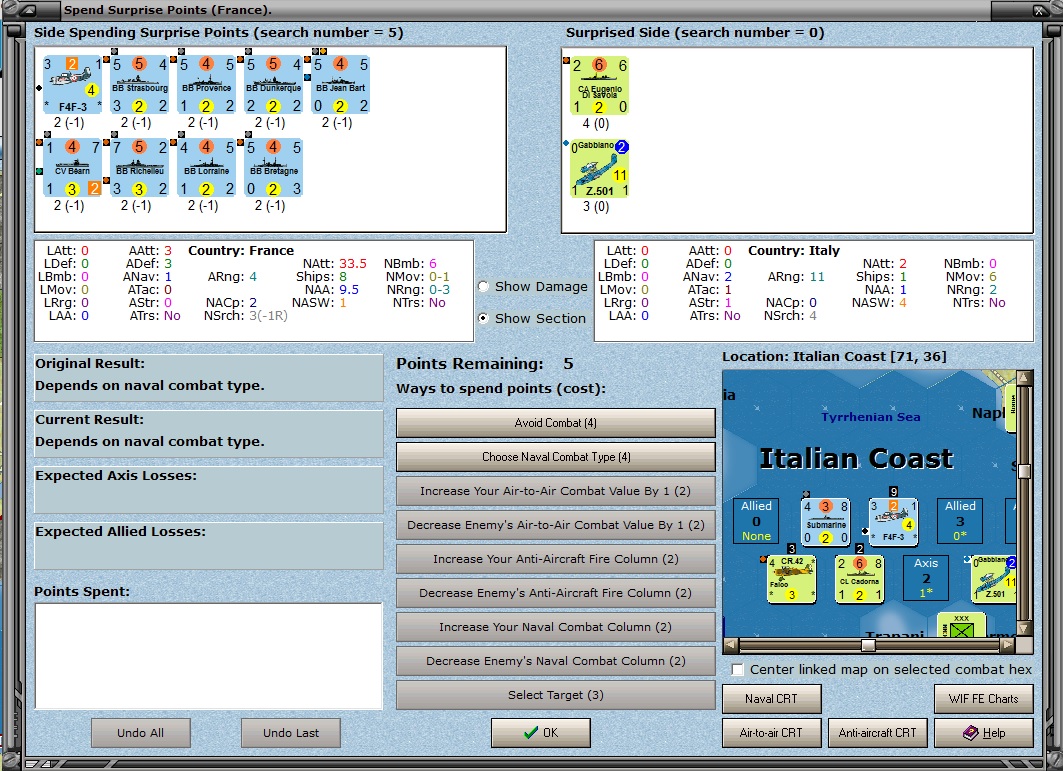Click the CR.42 Falco counter on the map
This screenshot has height=771, width=1063.
coord(791,578)
